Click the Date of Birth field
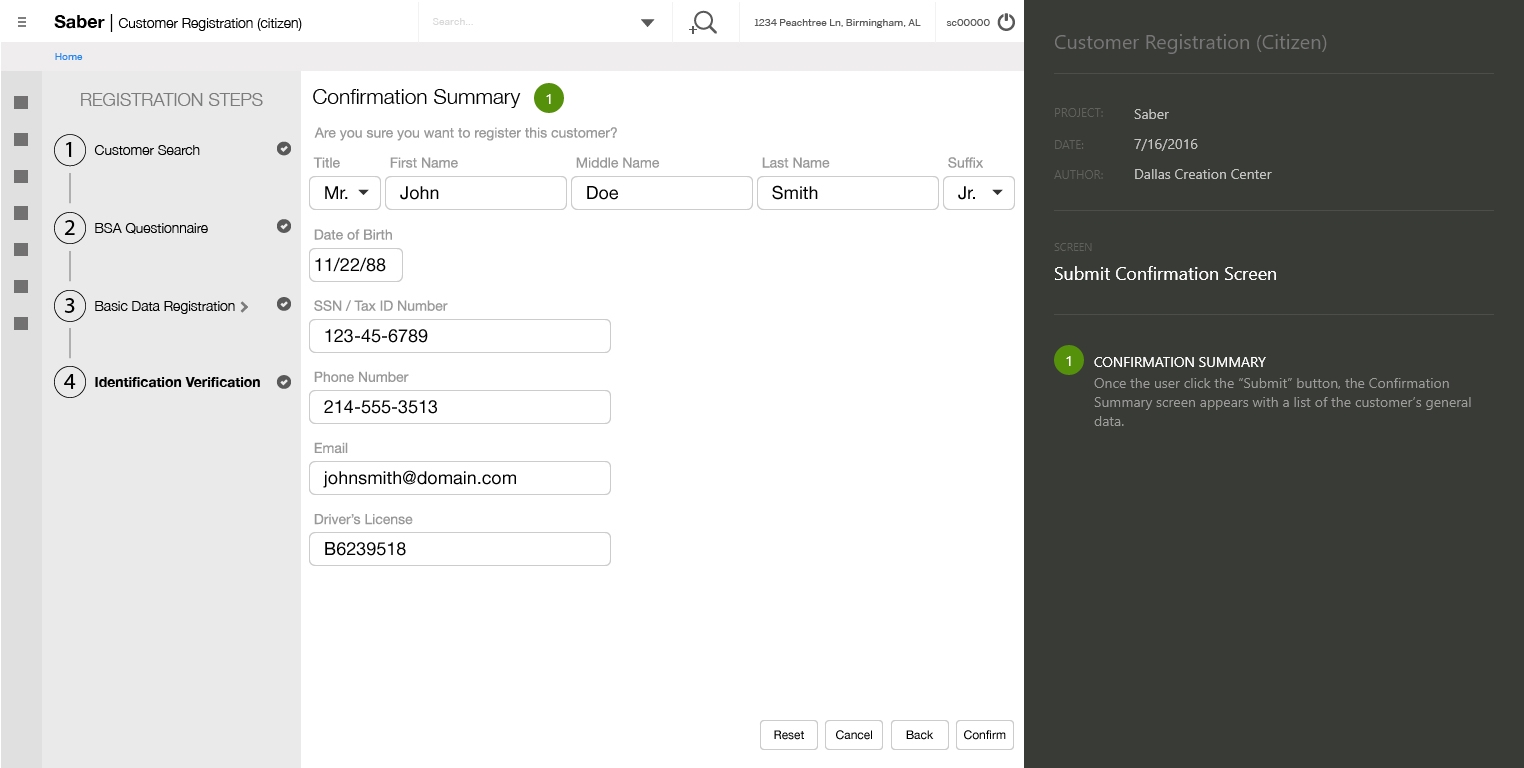The width and height of the screenshot is (1524, 768). [356, 265]
